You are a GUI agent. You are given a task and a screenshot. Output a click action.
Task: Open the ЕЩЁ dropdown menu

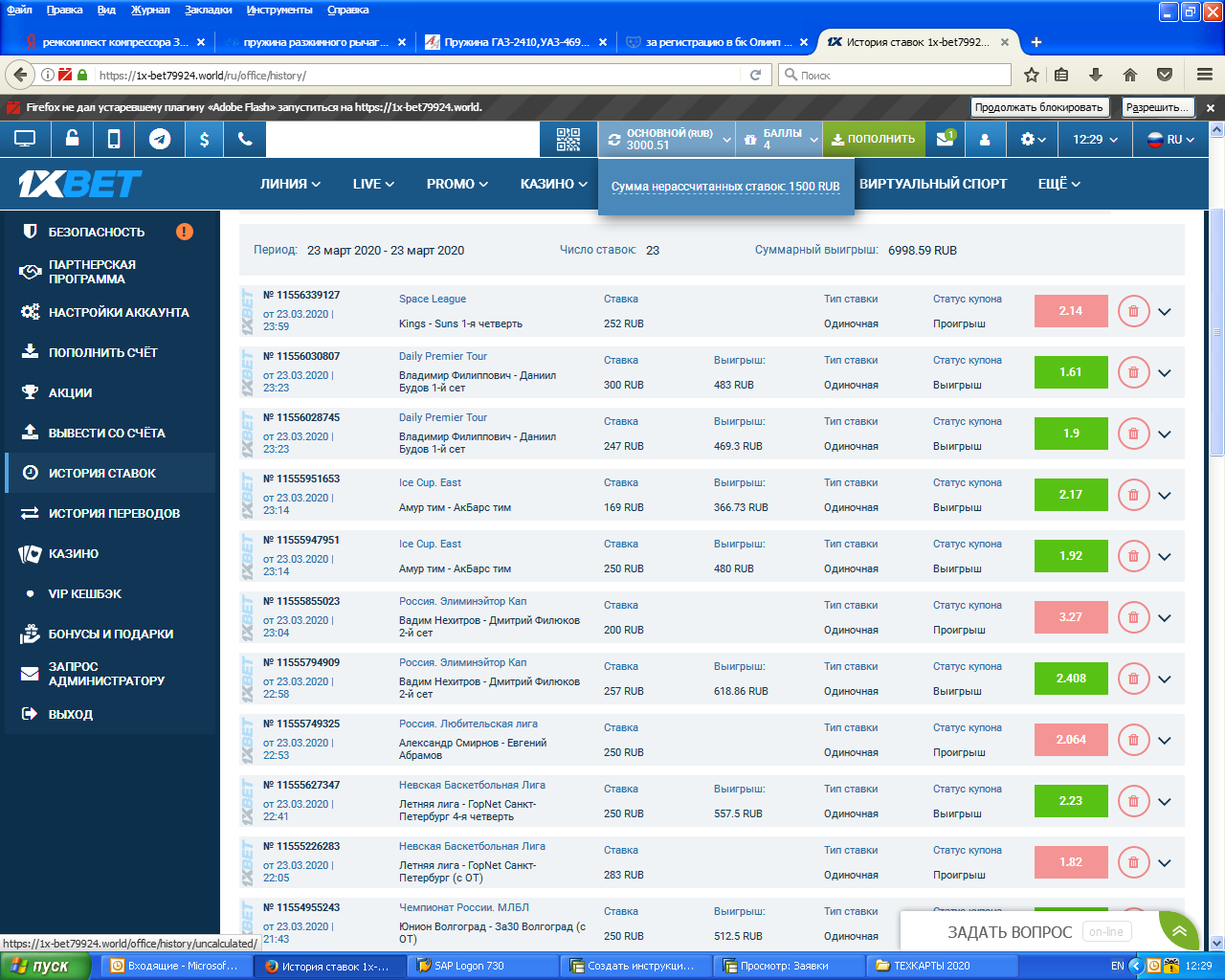[x=1059, y=184]
